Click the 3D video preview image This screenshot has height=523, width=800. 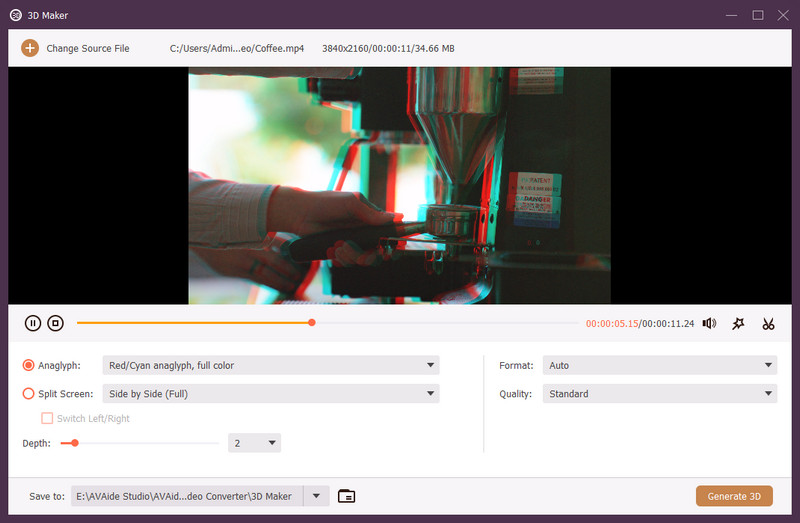click(x=399, y=186)
